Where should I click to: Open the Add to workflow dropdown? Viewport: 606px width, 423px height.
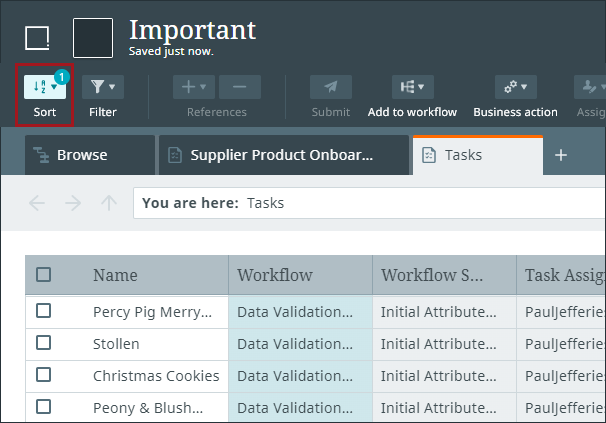tap(411, 88)
